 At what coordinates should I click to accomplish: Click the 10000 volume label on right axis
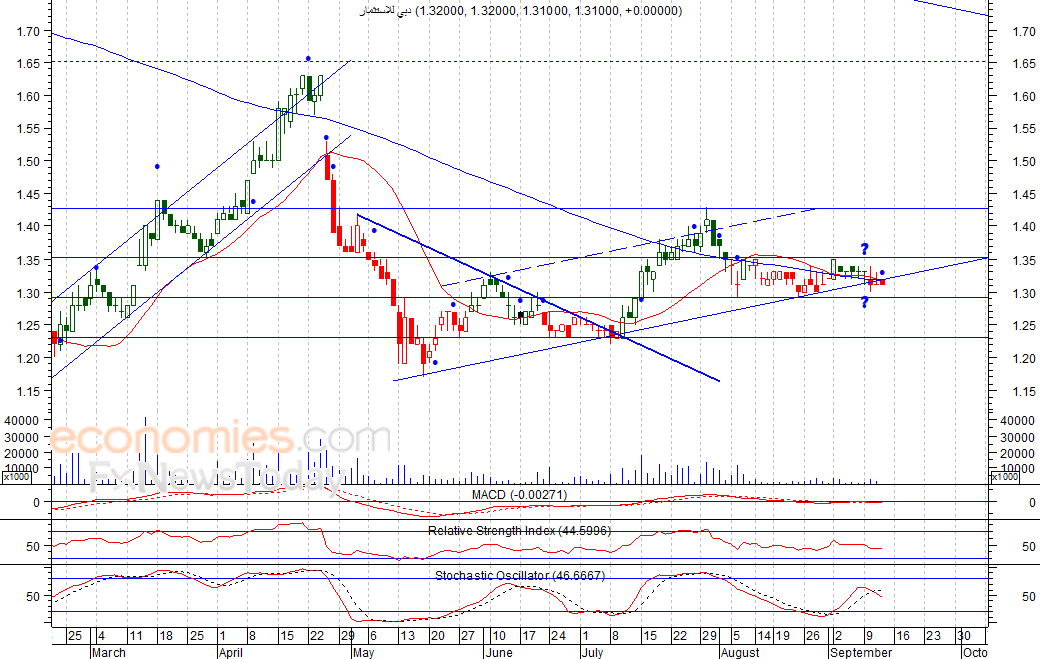click(1018, 469)
